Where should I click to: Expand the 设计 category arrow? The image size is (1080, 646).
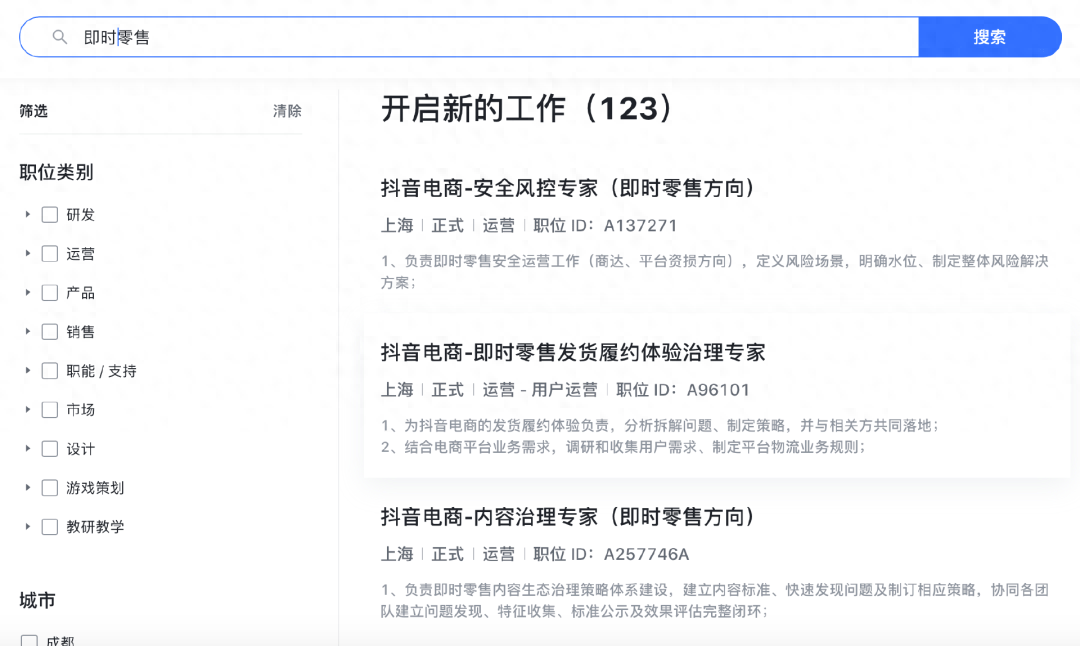[28, 449]
